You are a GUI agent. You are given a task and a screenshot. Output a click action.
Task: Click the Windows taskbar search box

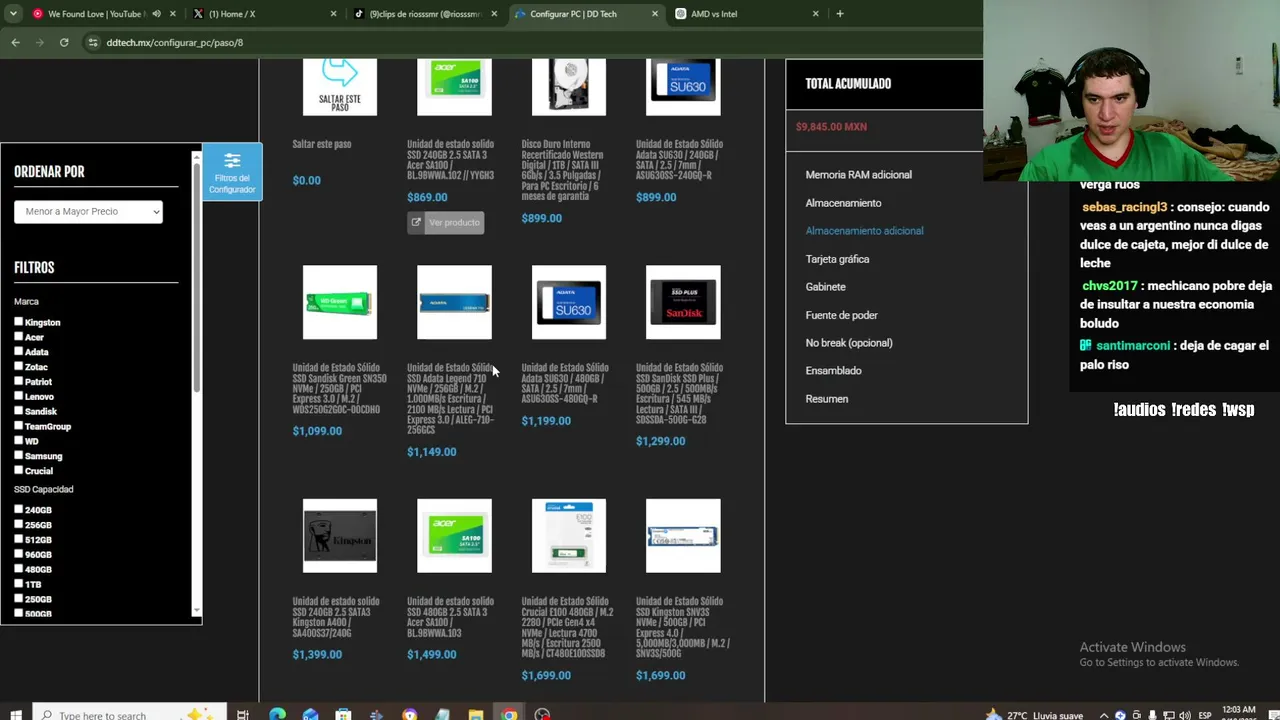click(130, 714)
